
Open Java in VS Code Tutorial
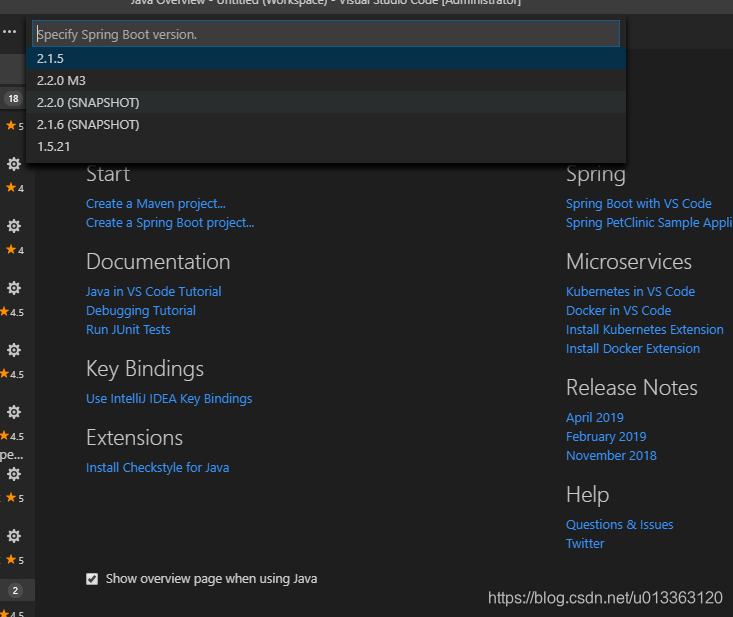pyautogui.click(x=153, y=292)
